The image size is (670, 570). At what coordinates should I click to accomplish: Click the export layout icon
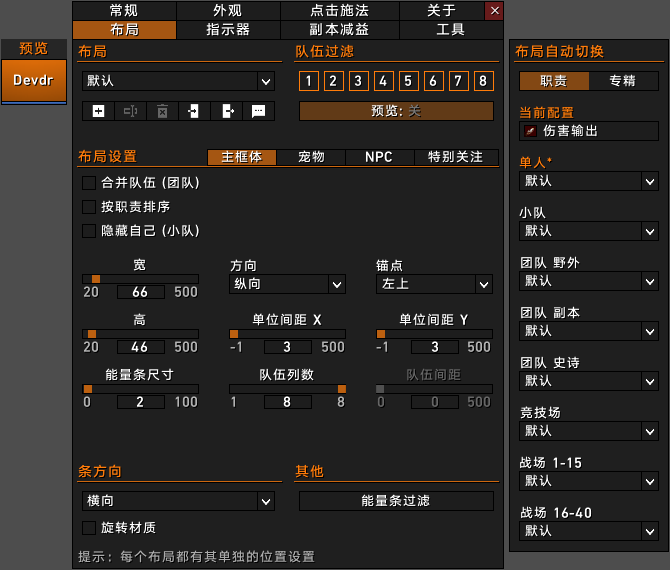point(227,111)
